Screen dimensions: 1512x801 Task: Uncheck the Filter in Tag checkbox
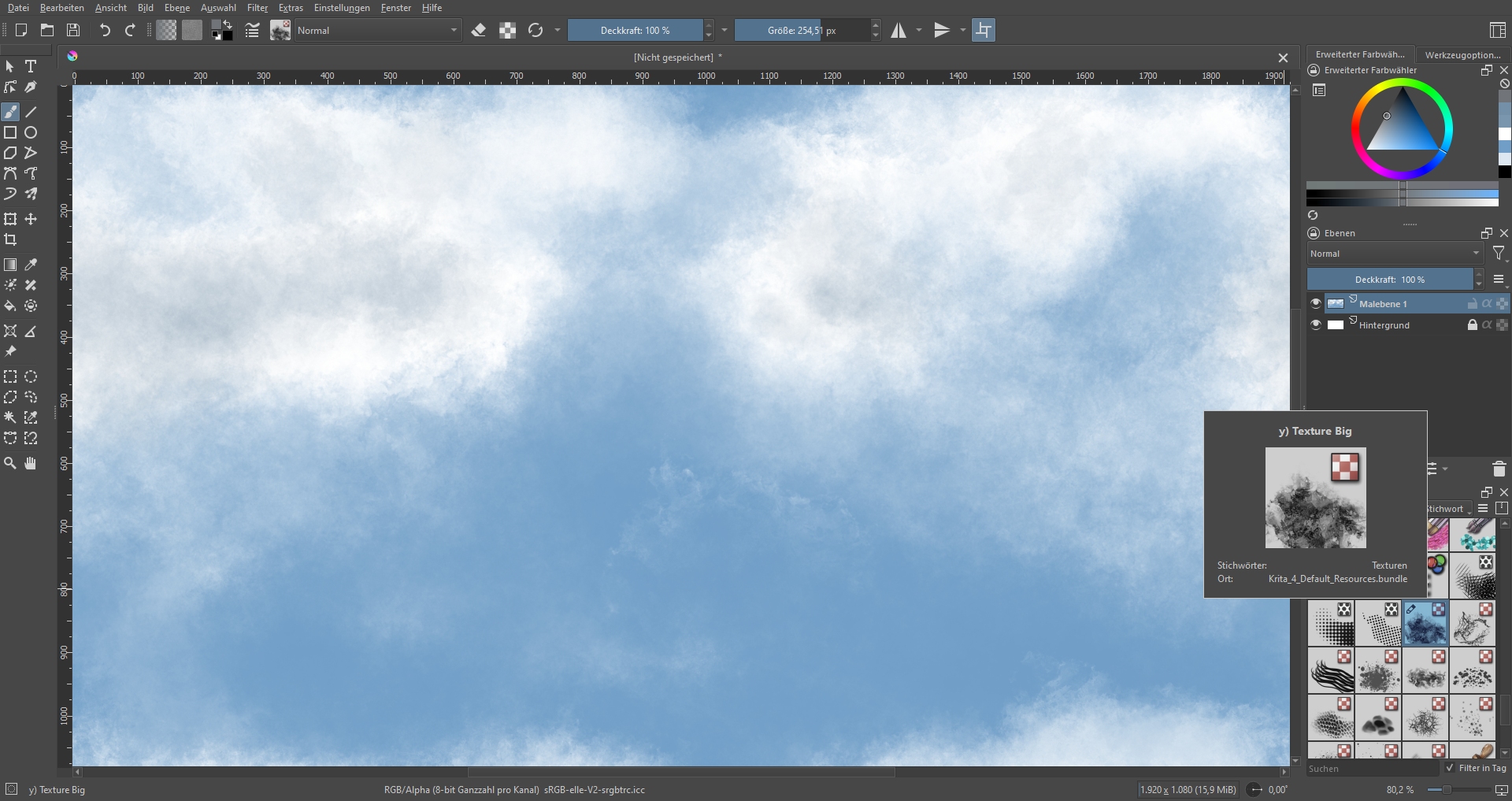(1450, 768)
